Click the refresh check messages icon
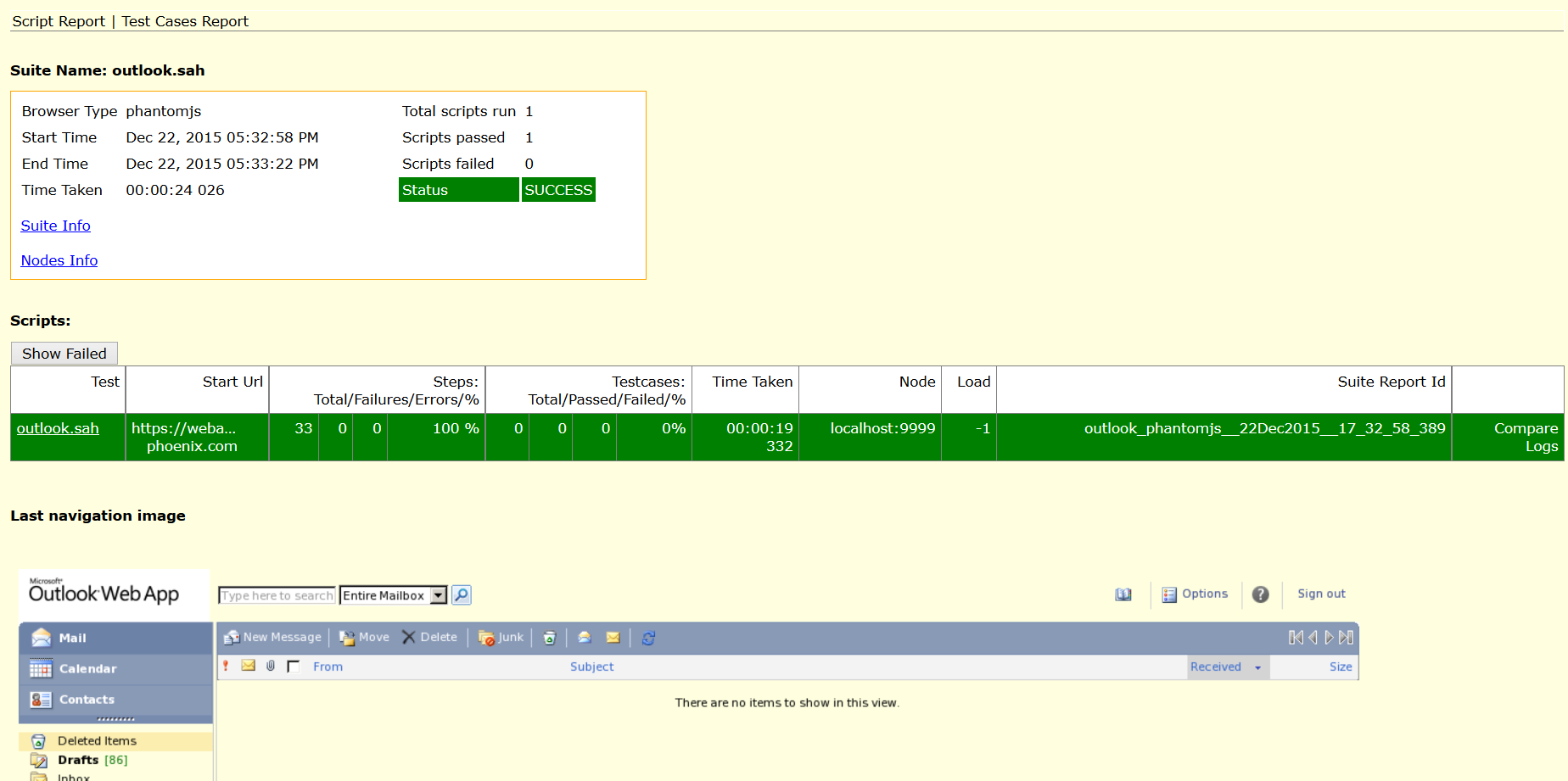This screenshot has height=781, width=1568. 648,638
